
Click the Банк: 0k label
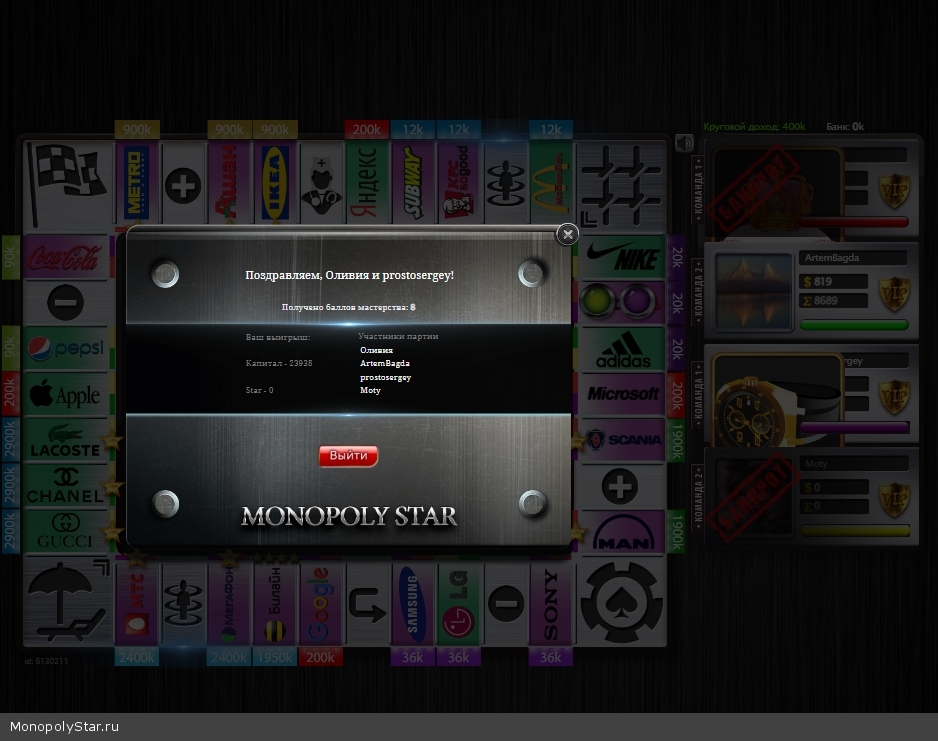point(845,127)
